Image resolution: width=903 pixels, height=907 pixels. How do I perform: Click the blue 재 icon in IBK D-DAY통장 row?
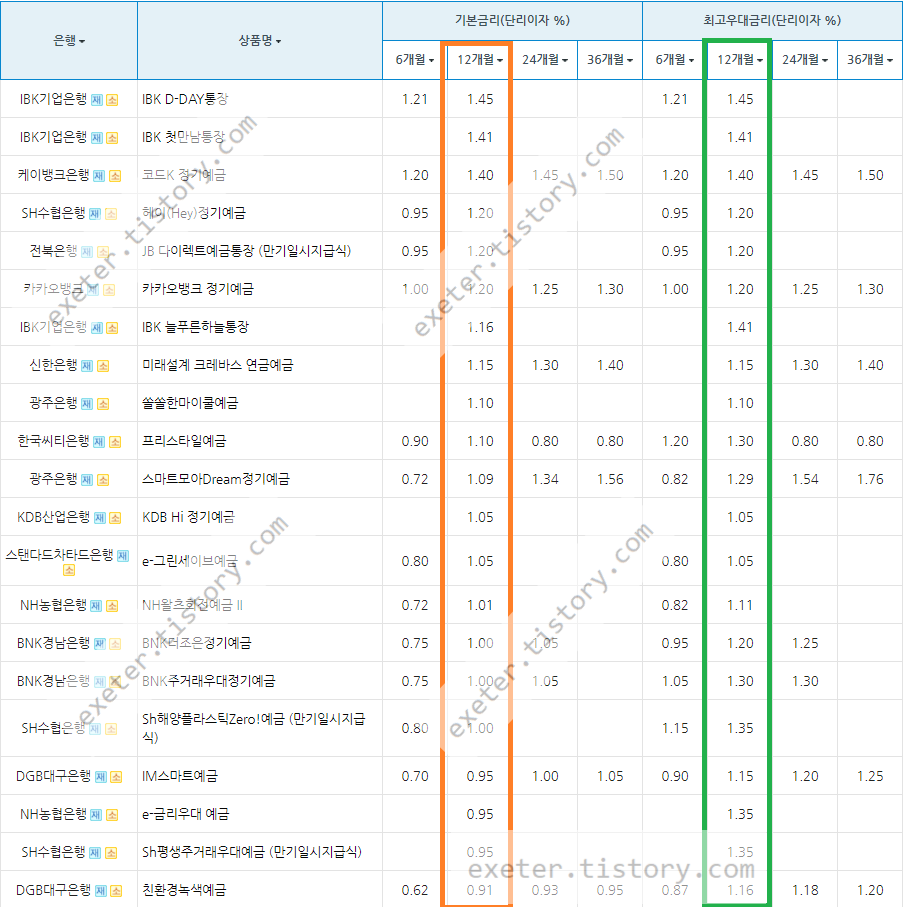(x=97, y=100)
